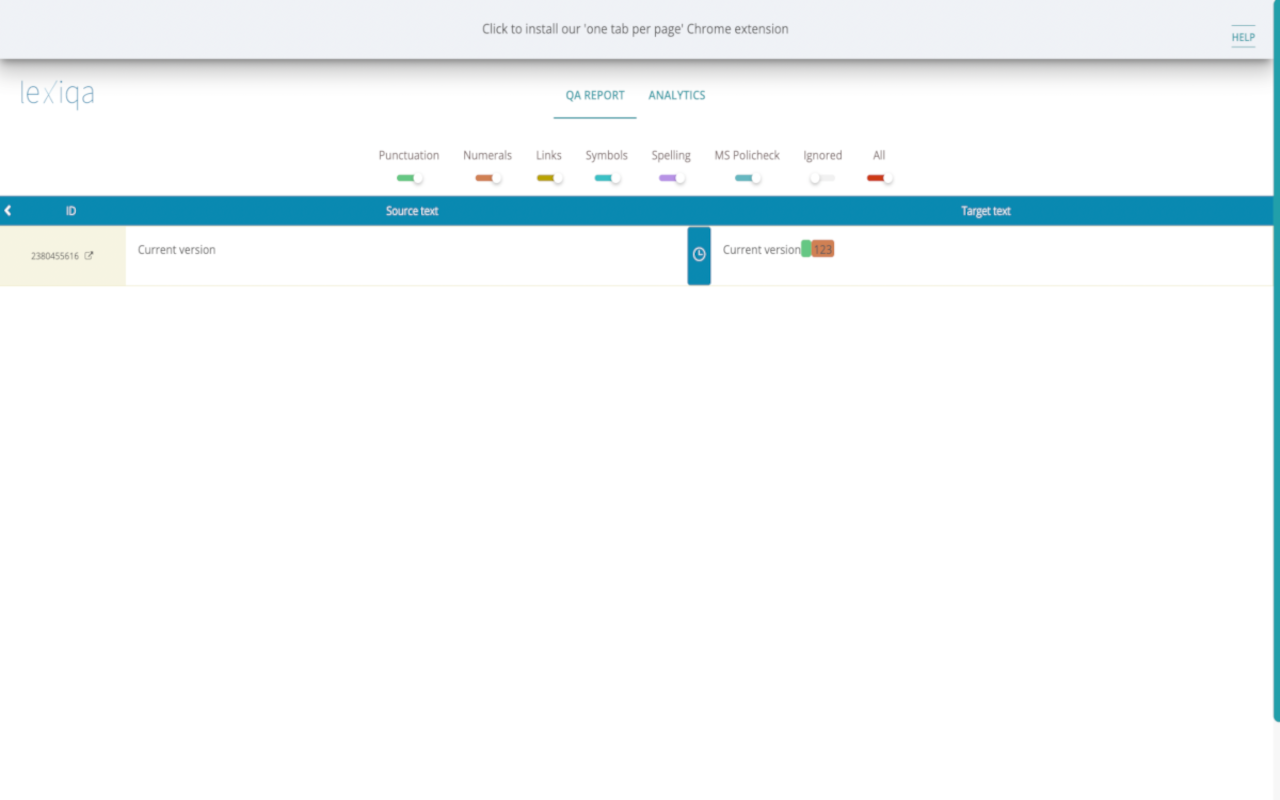Install the one tab per page Chrome extension
The height and width of the screenshot is (800, 1280).
[635, 29]
